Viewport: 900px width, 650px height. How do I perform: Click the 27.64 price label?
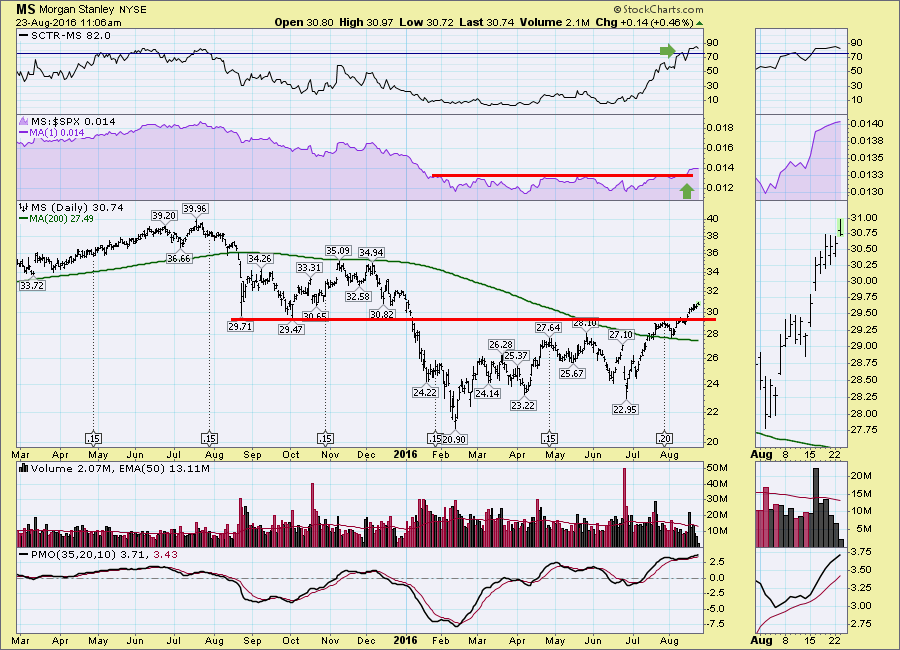tap(548, 327)
